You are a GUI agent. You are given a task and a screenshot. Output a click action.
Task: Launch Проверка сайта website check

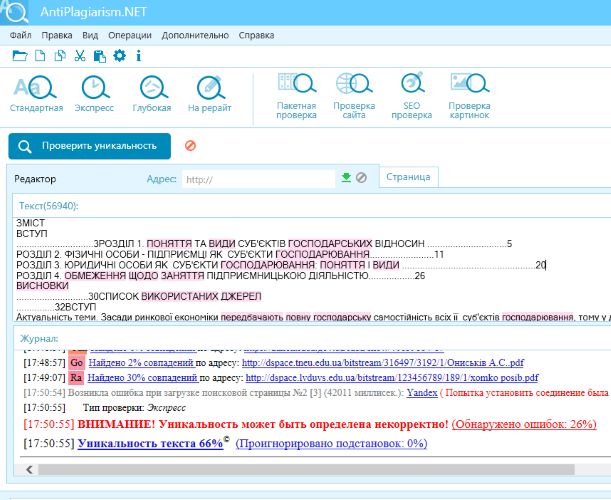(354, 96)
